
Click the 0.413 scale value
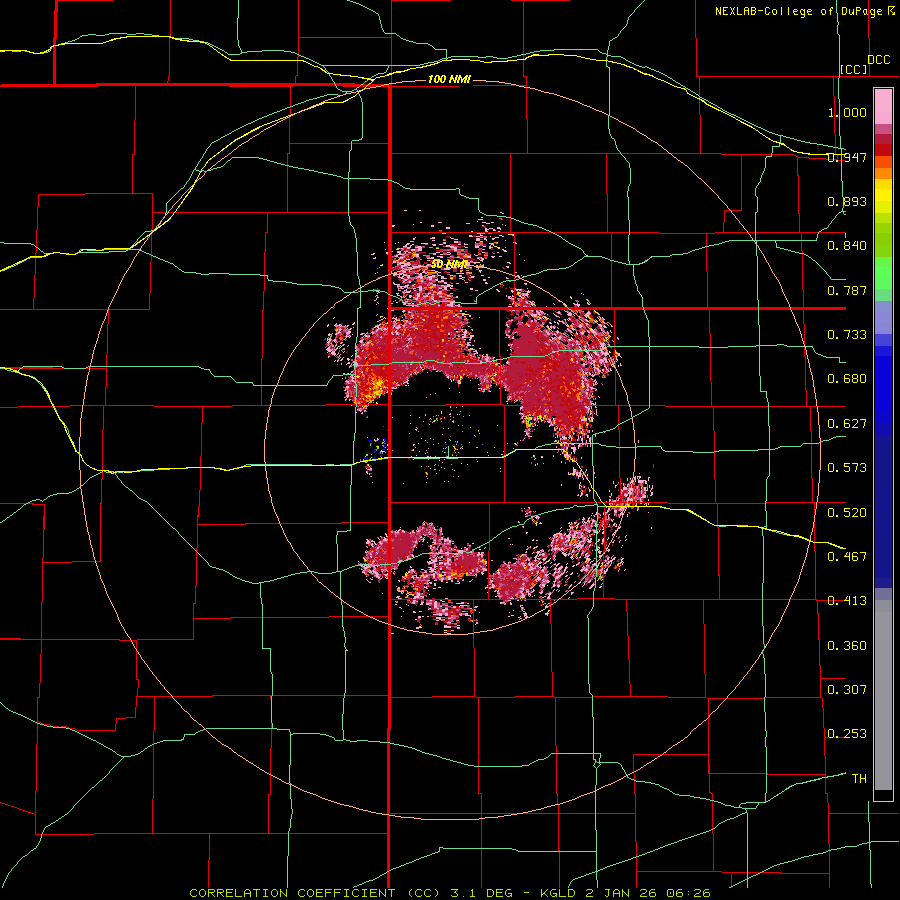[x=847, y=601]
